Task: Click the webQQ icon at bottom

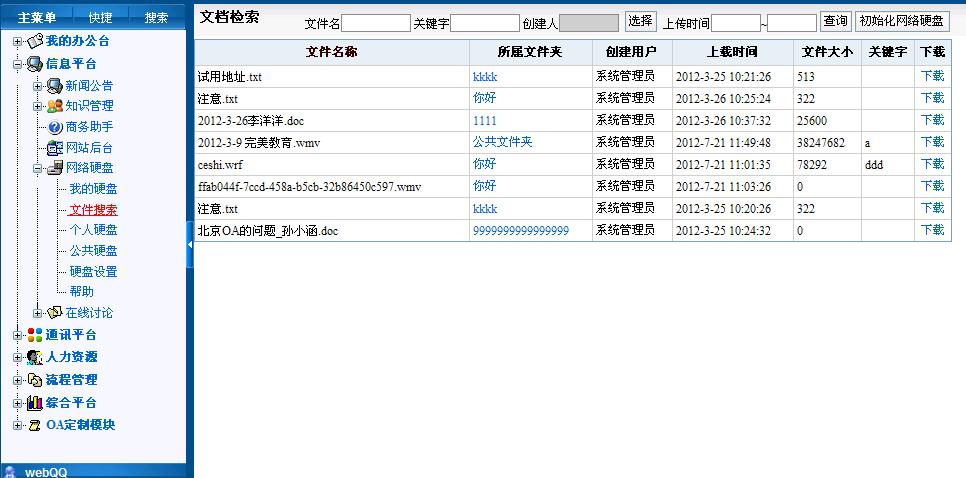Action: coord(10,472)
